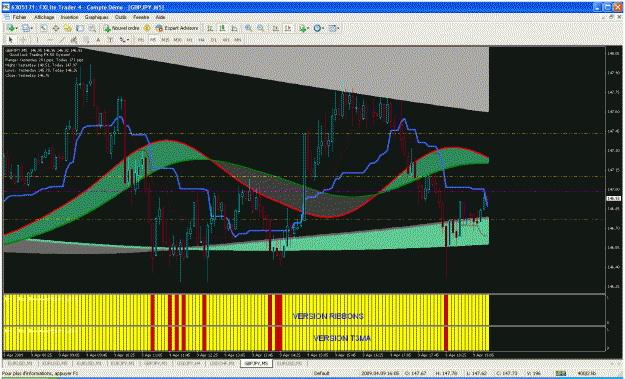Select the arrow cursor tool

point(10,40)
